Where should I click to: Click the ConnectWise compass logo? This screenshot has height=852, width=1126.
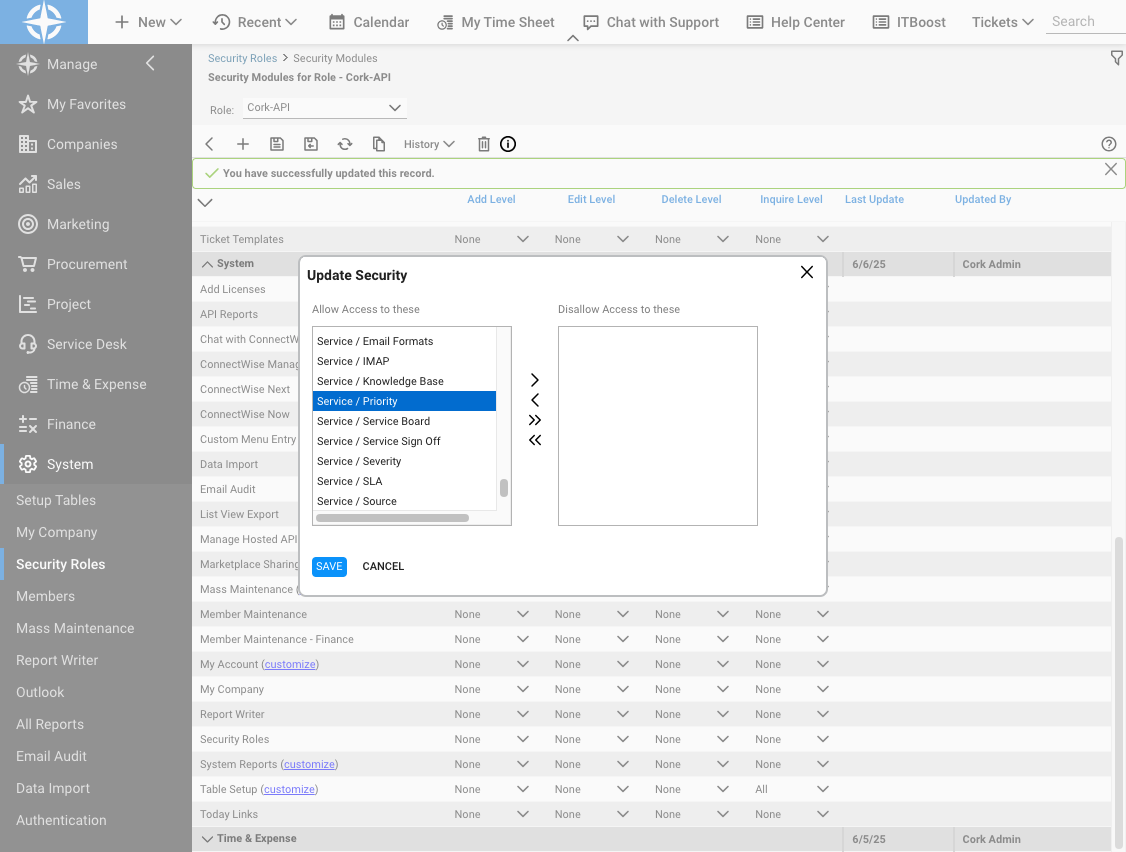[x=44, y=22]
